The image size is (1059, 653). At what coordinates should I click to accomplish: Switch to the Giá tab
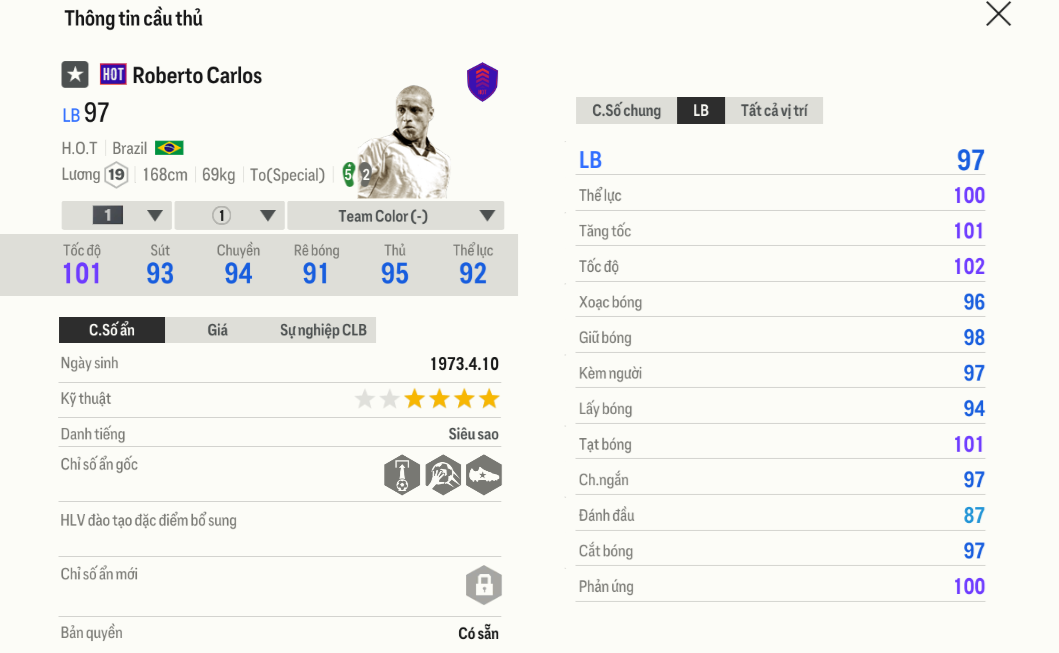tap(218, 330)
